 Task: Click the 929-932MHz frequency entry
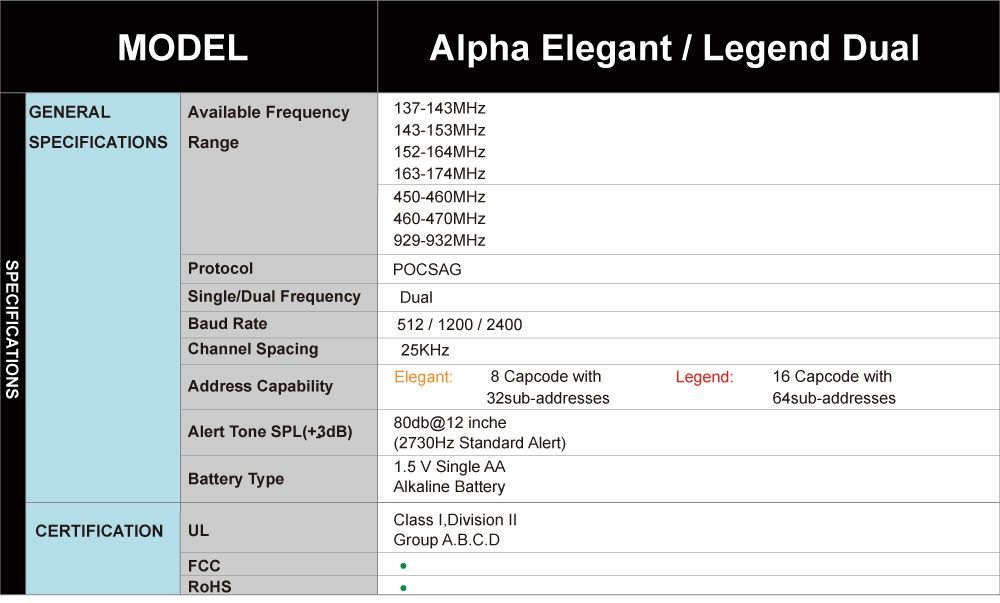(439, 240)
